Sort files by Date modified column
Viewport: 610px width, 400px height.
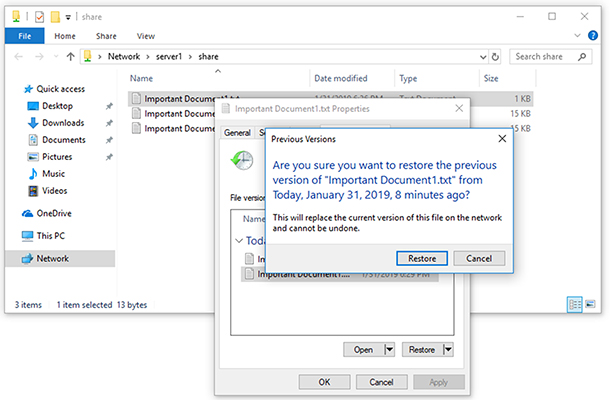[341, 78]
